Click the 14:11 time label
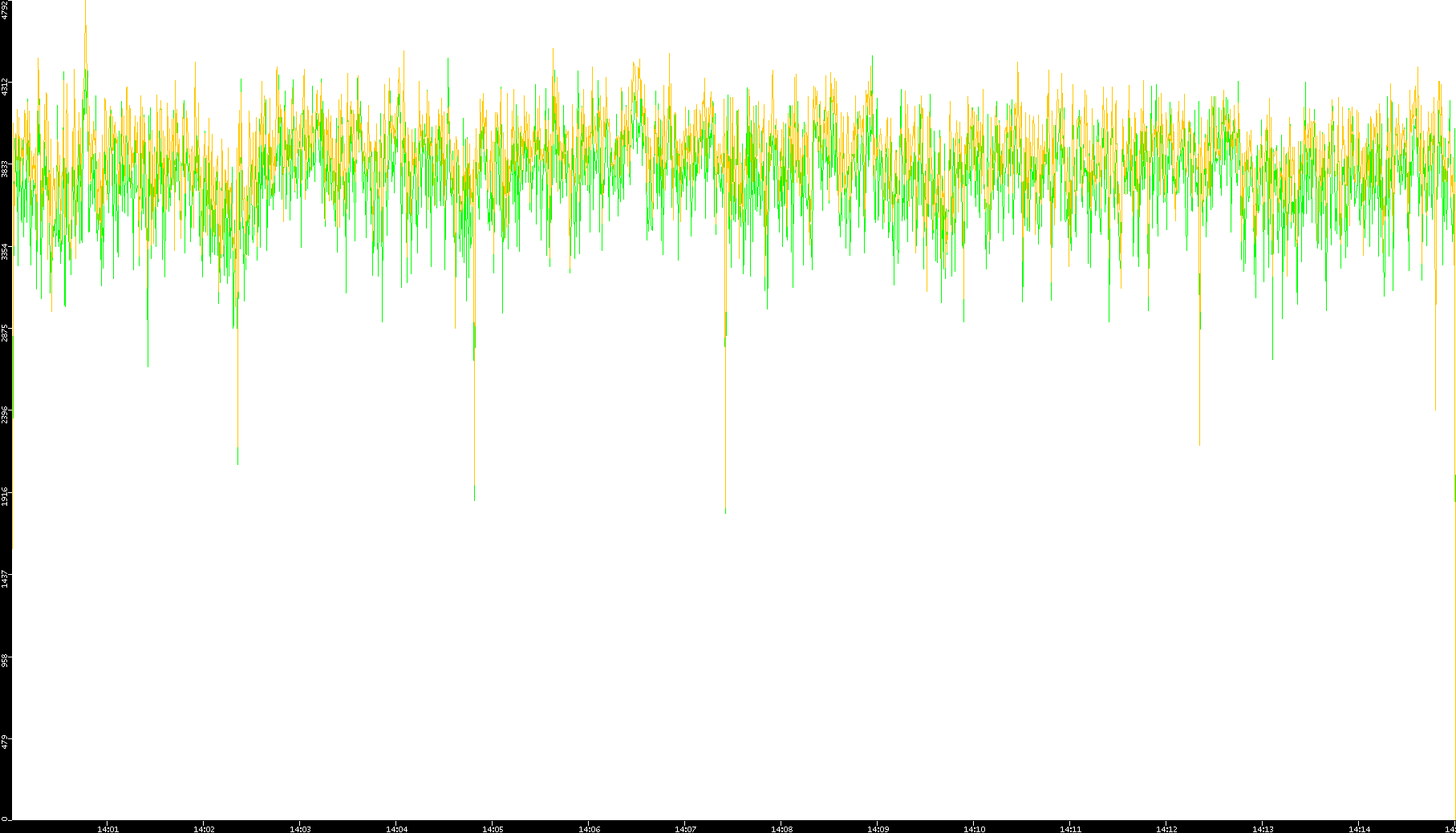 coord(1070,829)
